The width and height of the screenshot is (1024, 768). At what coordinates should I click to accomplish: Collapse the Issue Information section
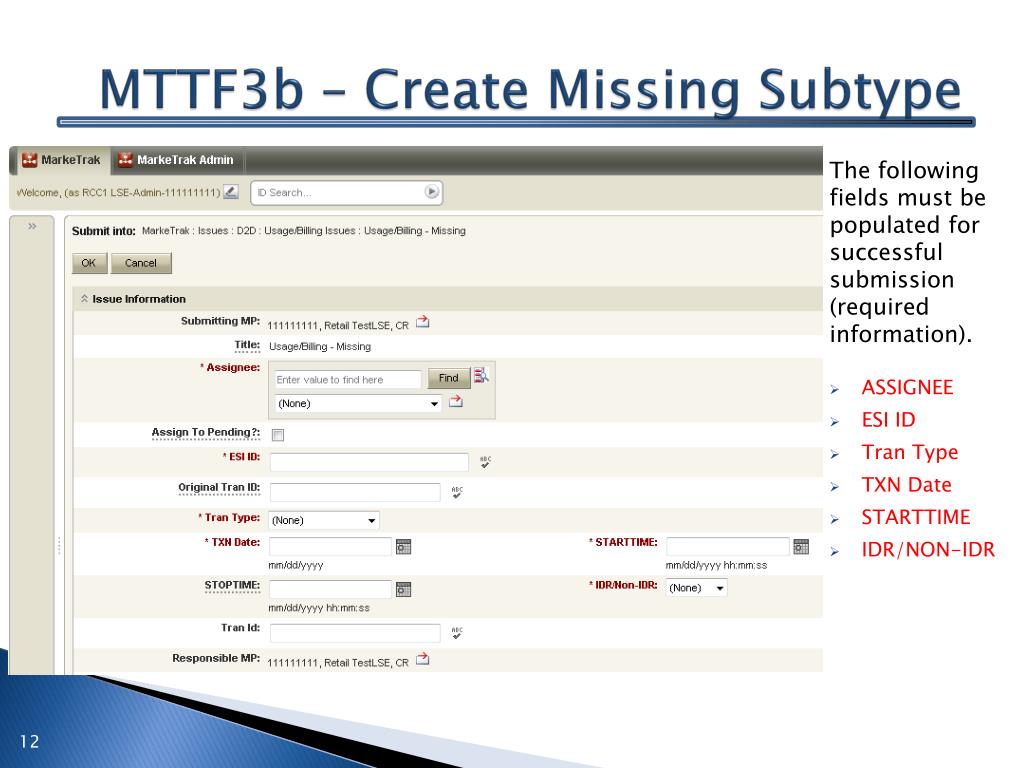coord(84,299)
